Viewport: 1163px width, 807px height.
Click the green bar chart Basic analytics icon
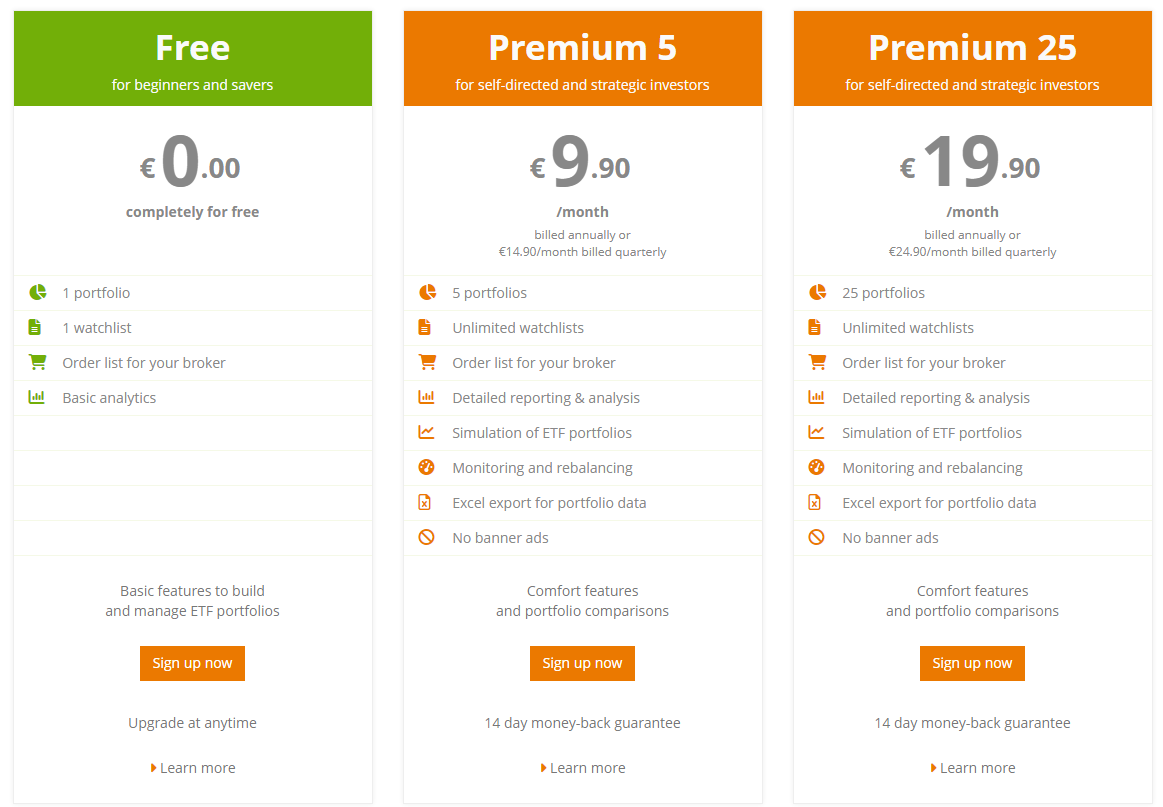click(36, 397)
